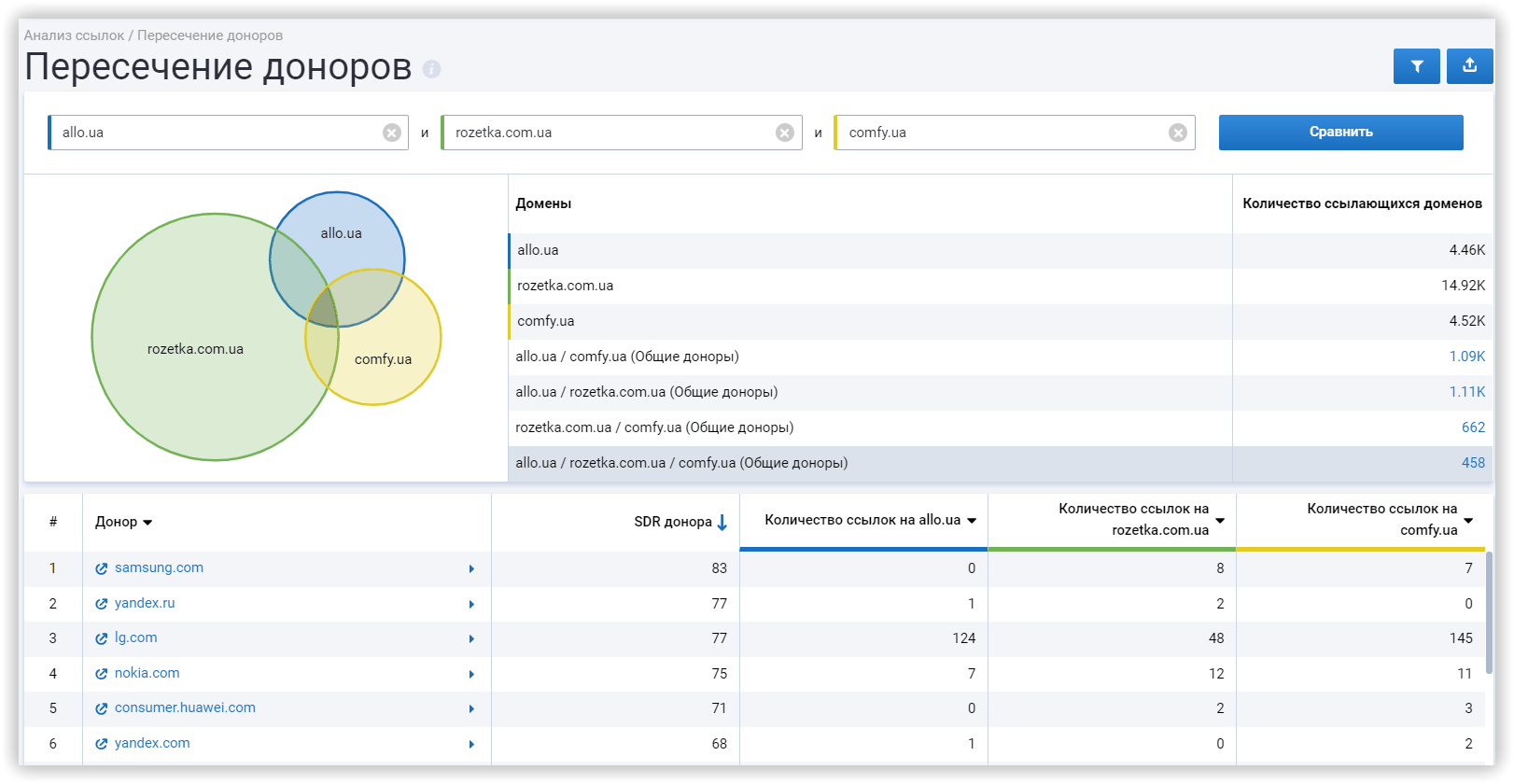Open 1.09K allo/comfy common donors
This screenshot has height=784, width=1514.
point(1466,357)
